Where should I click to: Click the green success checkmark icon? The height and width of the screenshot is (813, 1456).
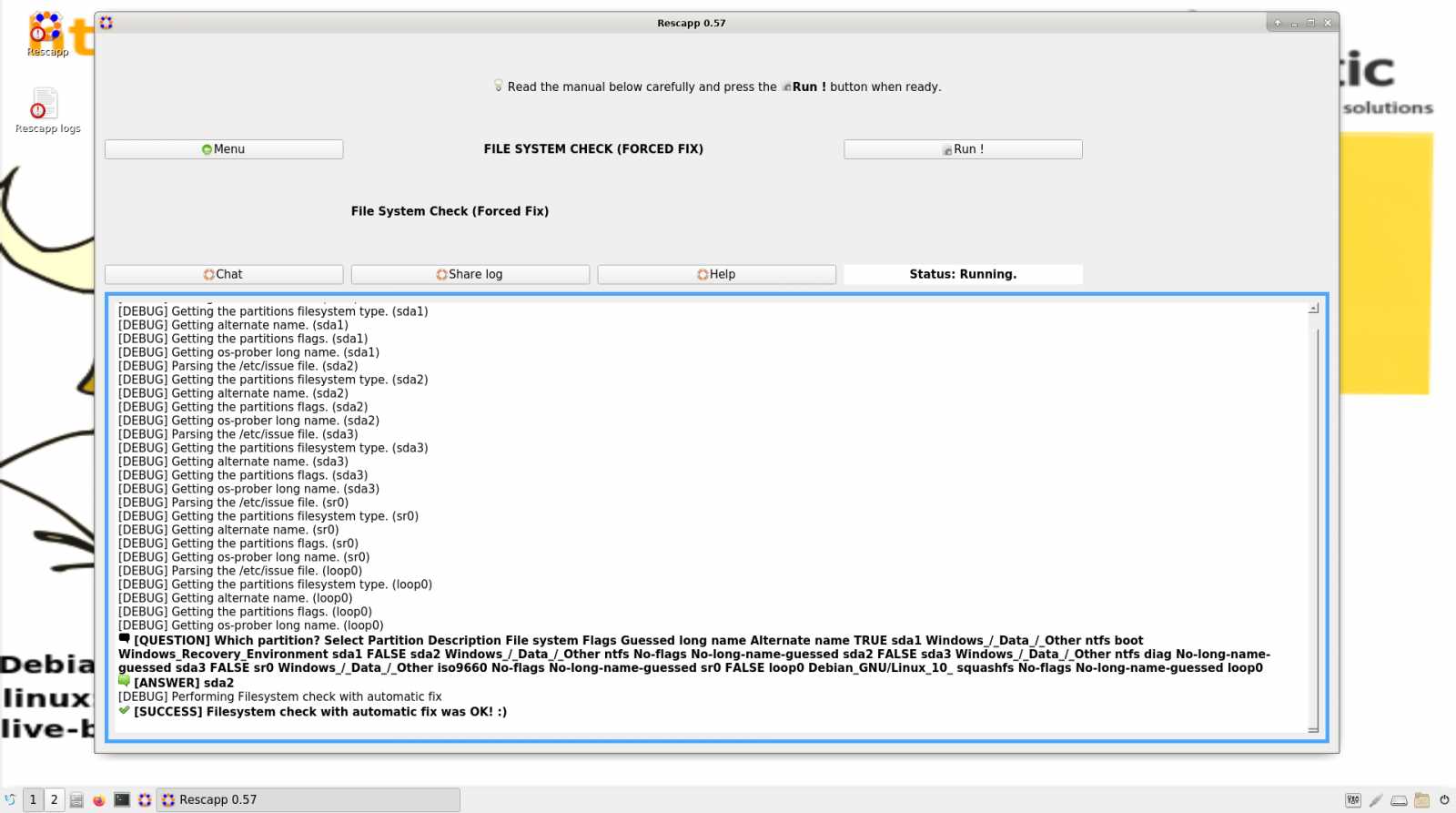(125, 710)
